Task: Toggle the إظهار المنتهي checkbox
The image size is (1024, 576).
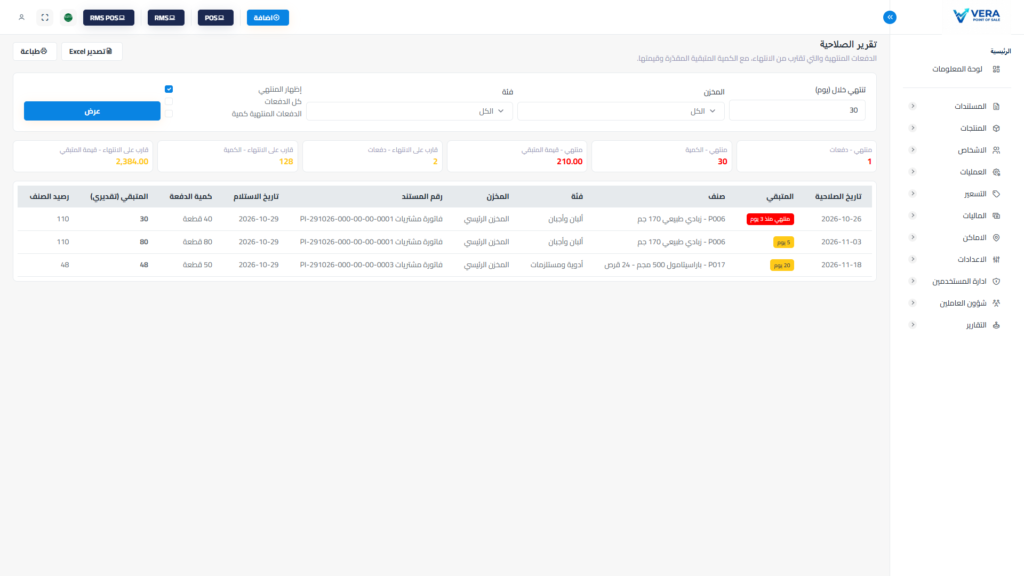Action: point(168,89)
